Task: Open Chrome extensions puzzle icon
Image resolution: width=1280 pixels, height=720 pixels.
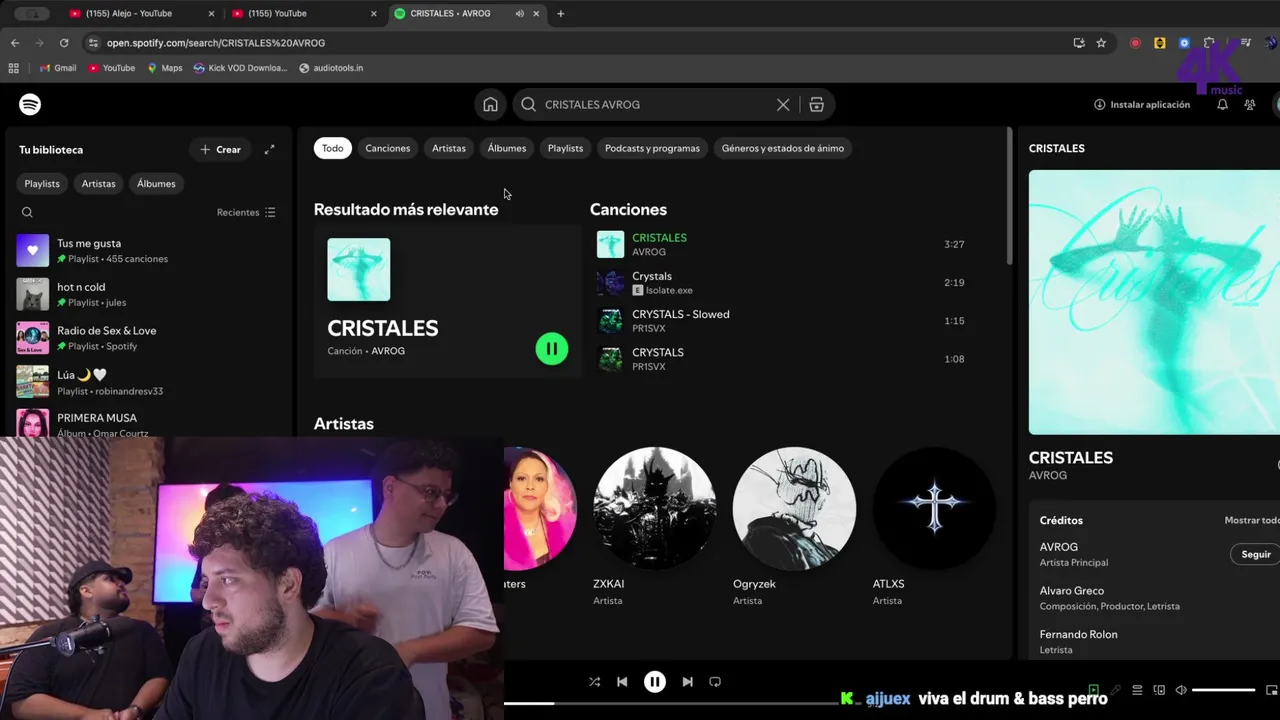Action: (x=1209, y=43)
